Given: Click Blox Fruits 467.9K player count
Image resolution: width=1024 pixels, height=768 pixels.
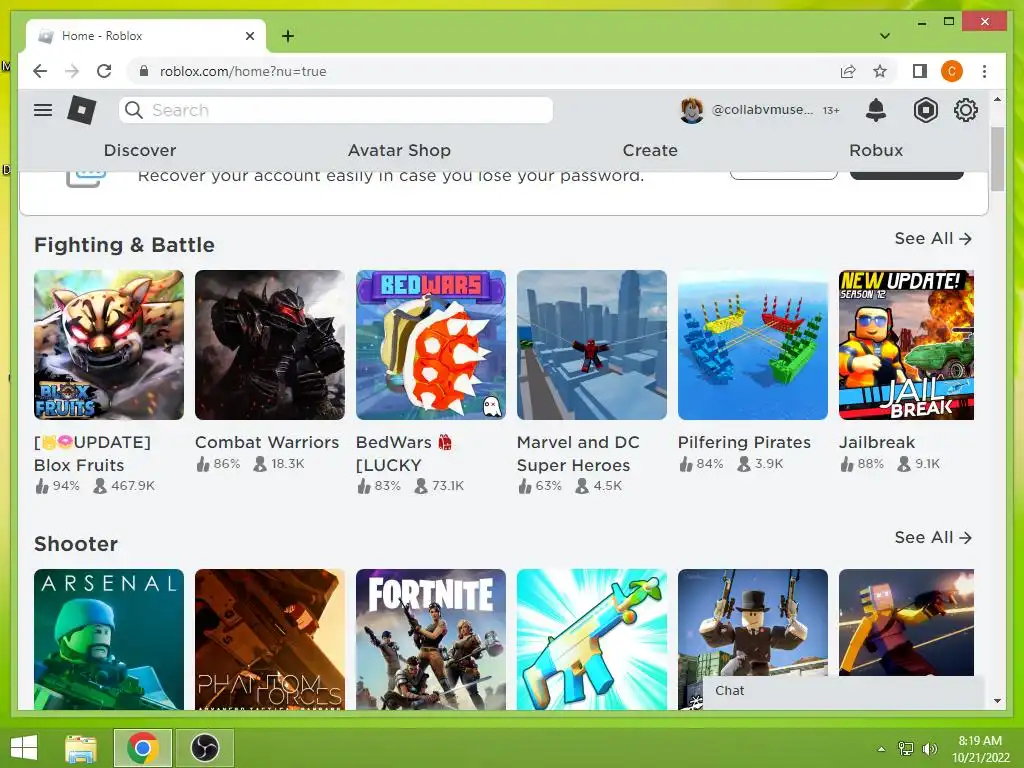Looking at the screenshot, I should click(x=125, y=486).
